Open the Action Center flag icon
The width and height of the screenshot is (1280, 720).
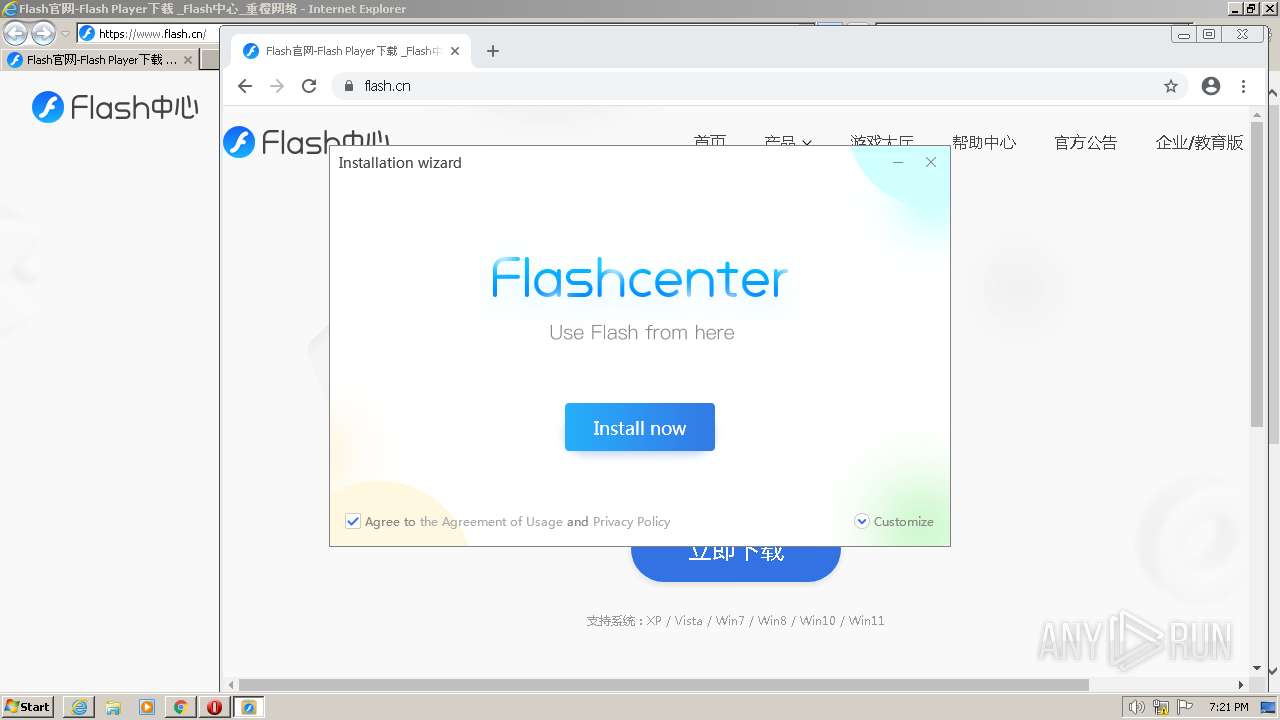pyautogui.click(x=1185, y=707)
